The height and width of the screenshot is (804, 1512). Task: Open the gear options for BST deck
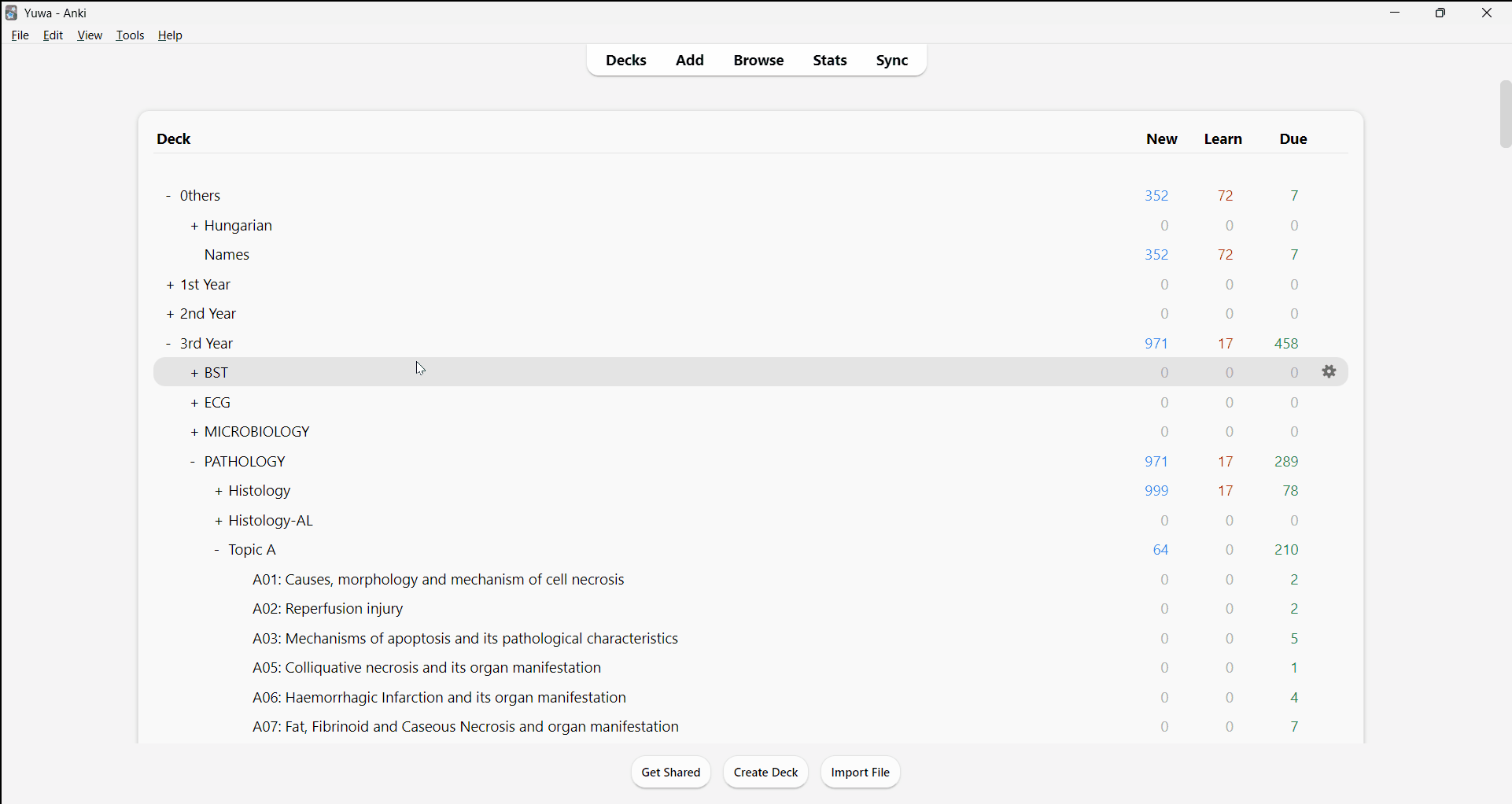tap(1329, 372)
